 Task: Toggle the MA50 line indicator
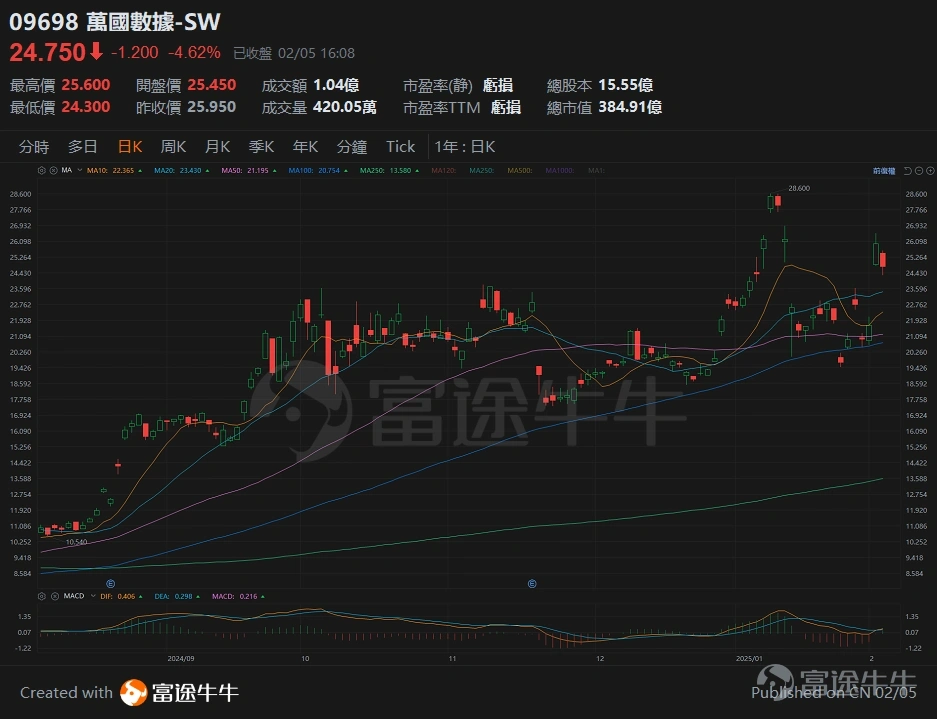point(249,170)
